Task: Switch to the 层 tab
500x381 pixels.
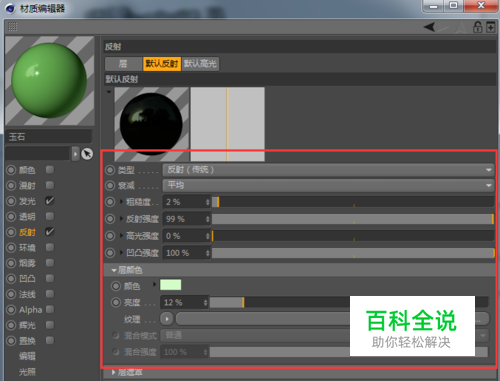Action: (123, 64)
